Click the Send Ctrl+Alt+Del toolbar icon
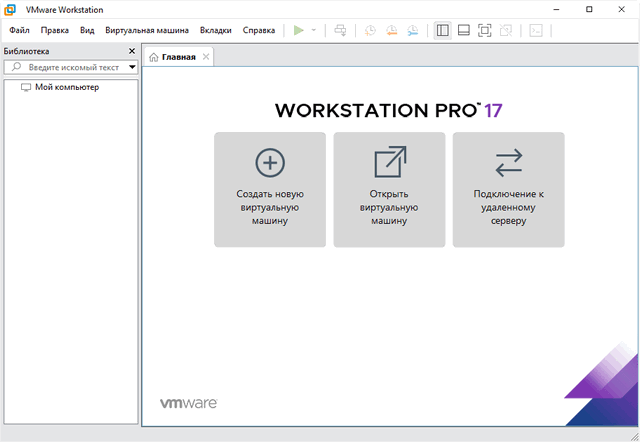This screenshot has height=442, width=640. [340, 30]
